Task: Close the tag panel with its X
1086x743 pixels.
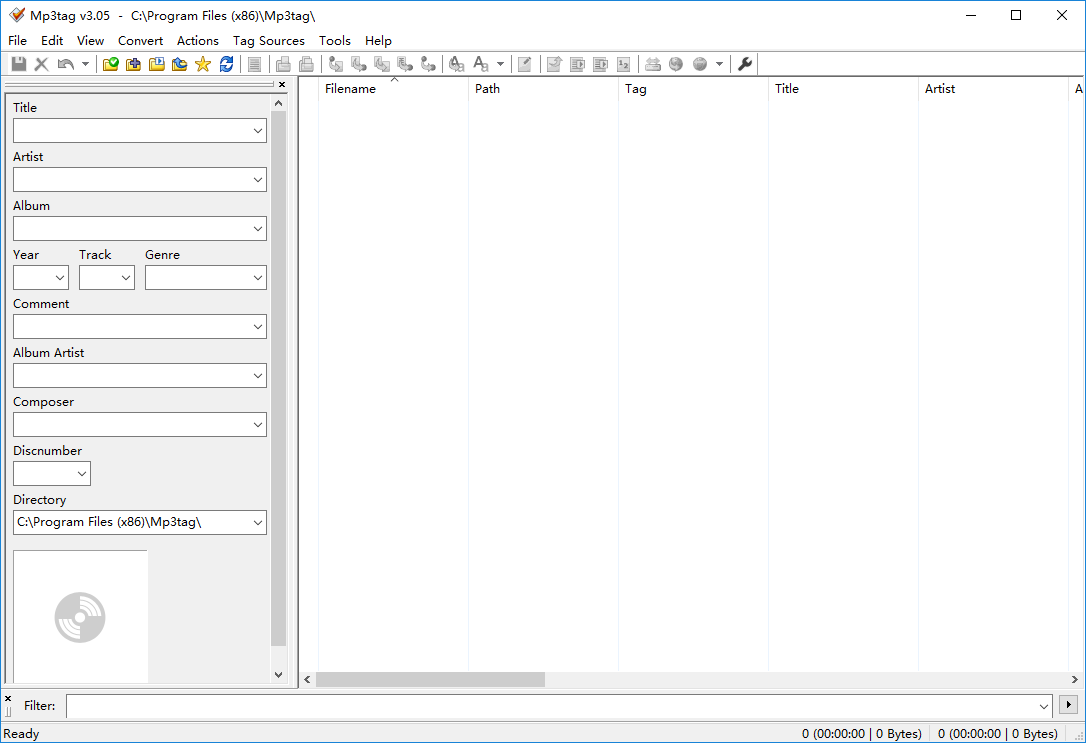Action: coord(282,85)
